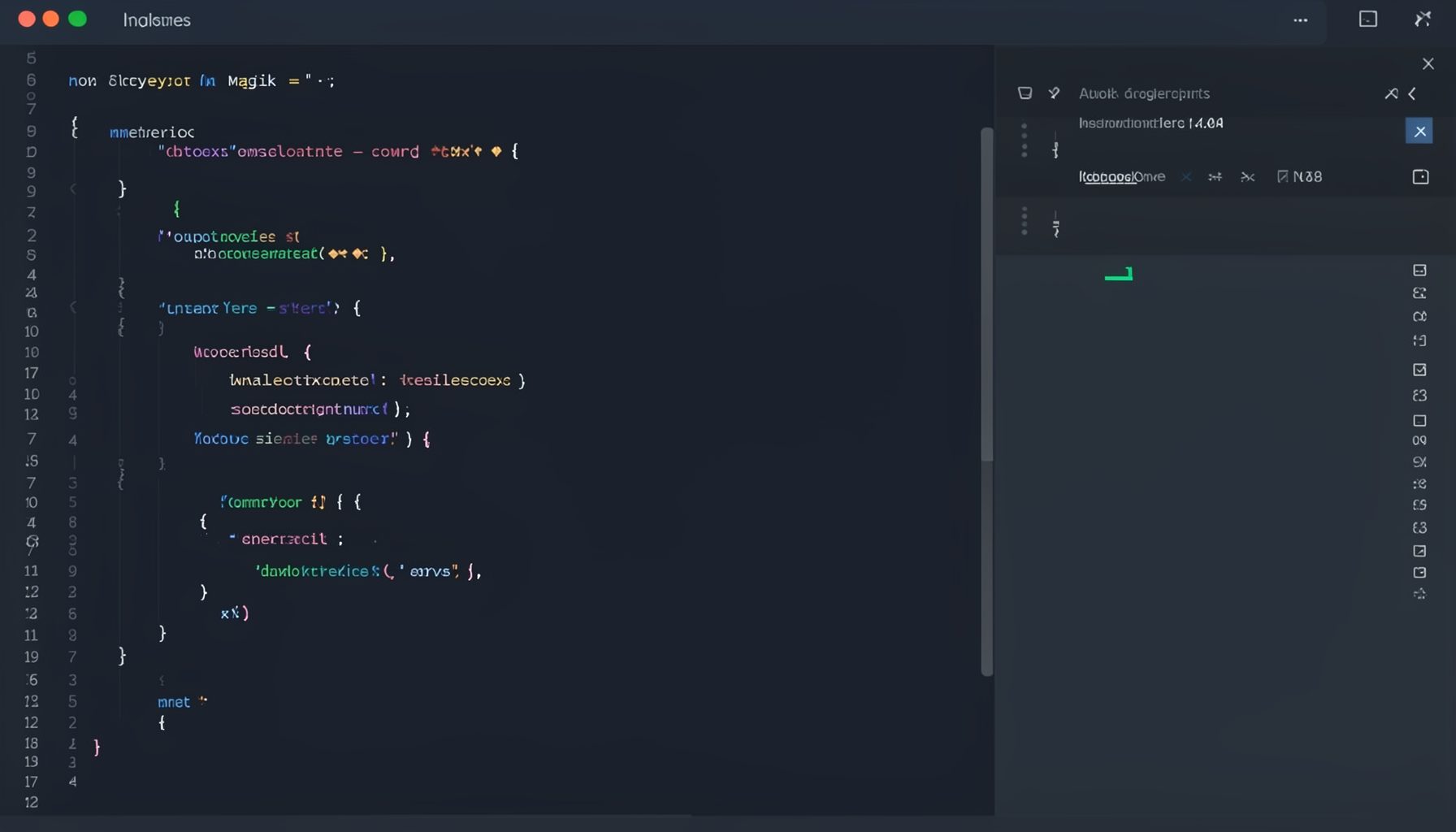Click the editor's vertical scrollbar
The width and height of the screenshot is (1456, 832).
[987, 402]
